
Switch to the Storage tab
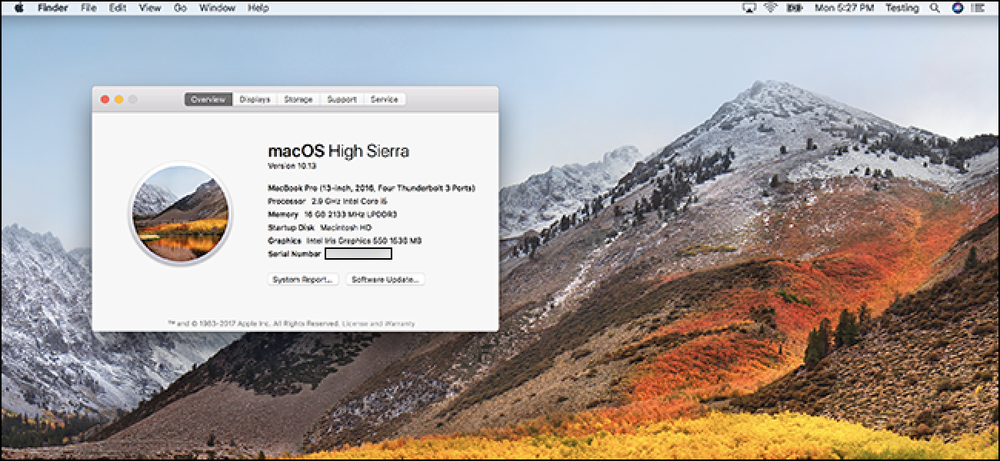[x=298, y=99]
